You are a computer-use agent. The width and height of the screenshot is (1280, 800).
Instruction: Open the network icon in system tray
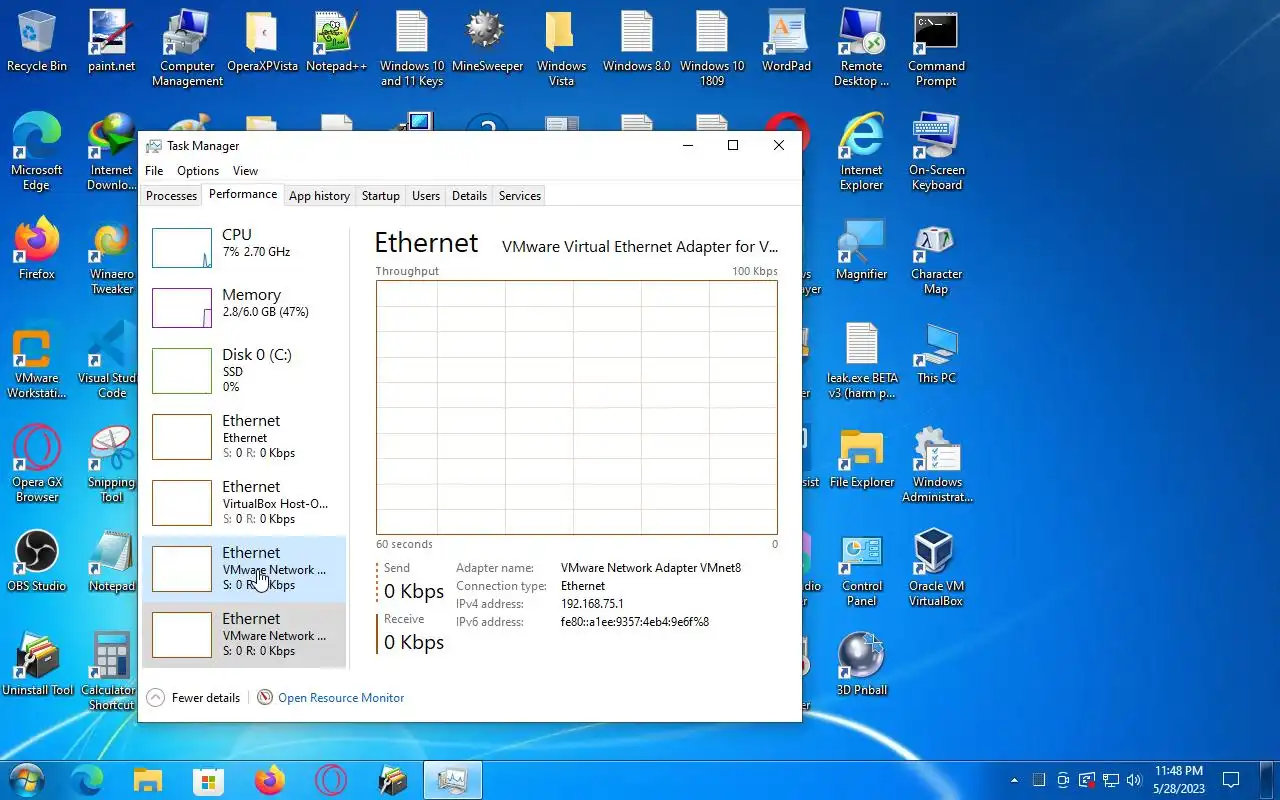(x=1110, y=780)
